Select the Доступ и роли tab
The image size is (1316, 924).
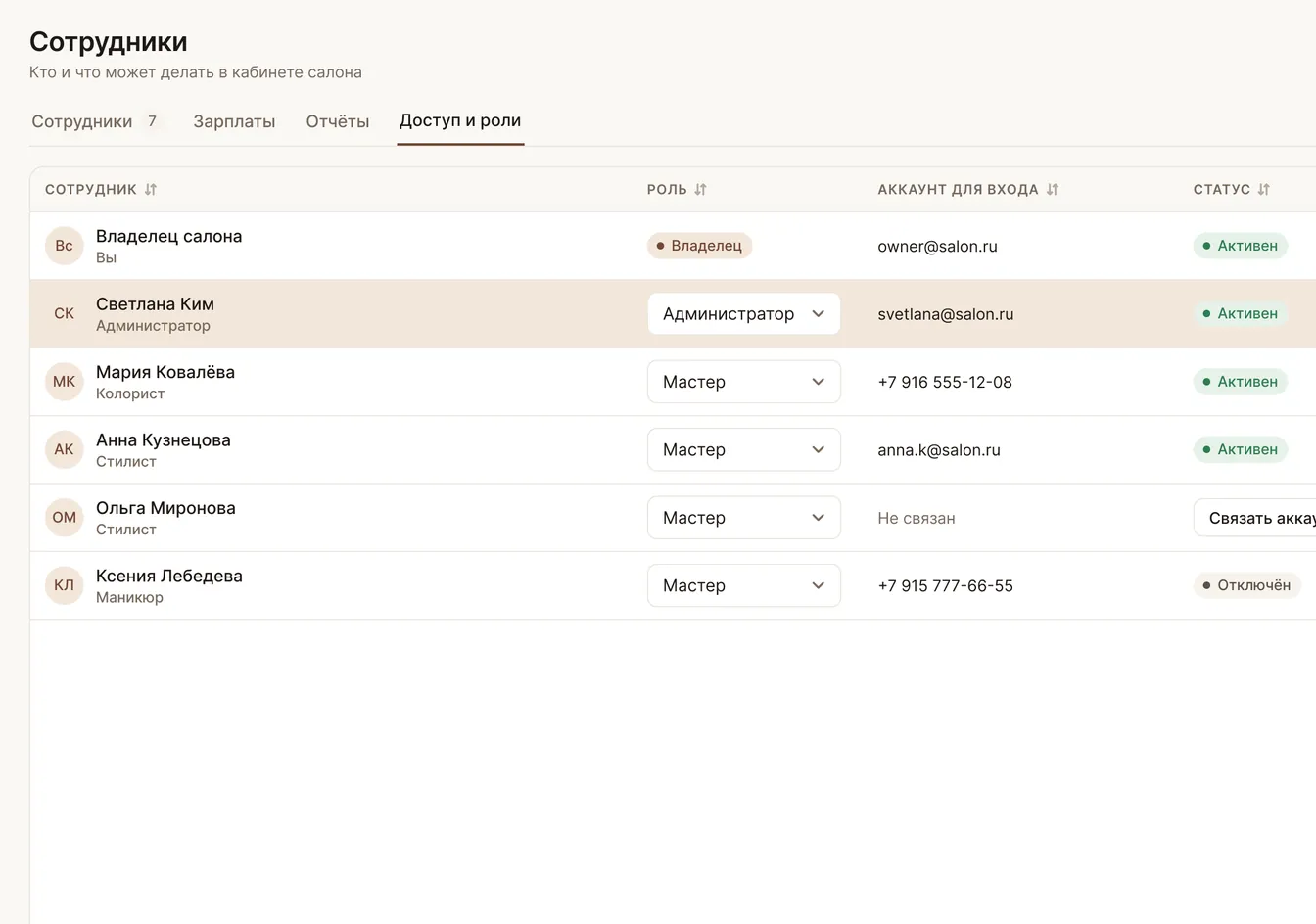(460, 121)
